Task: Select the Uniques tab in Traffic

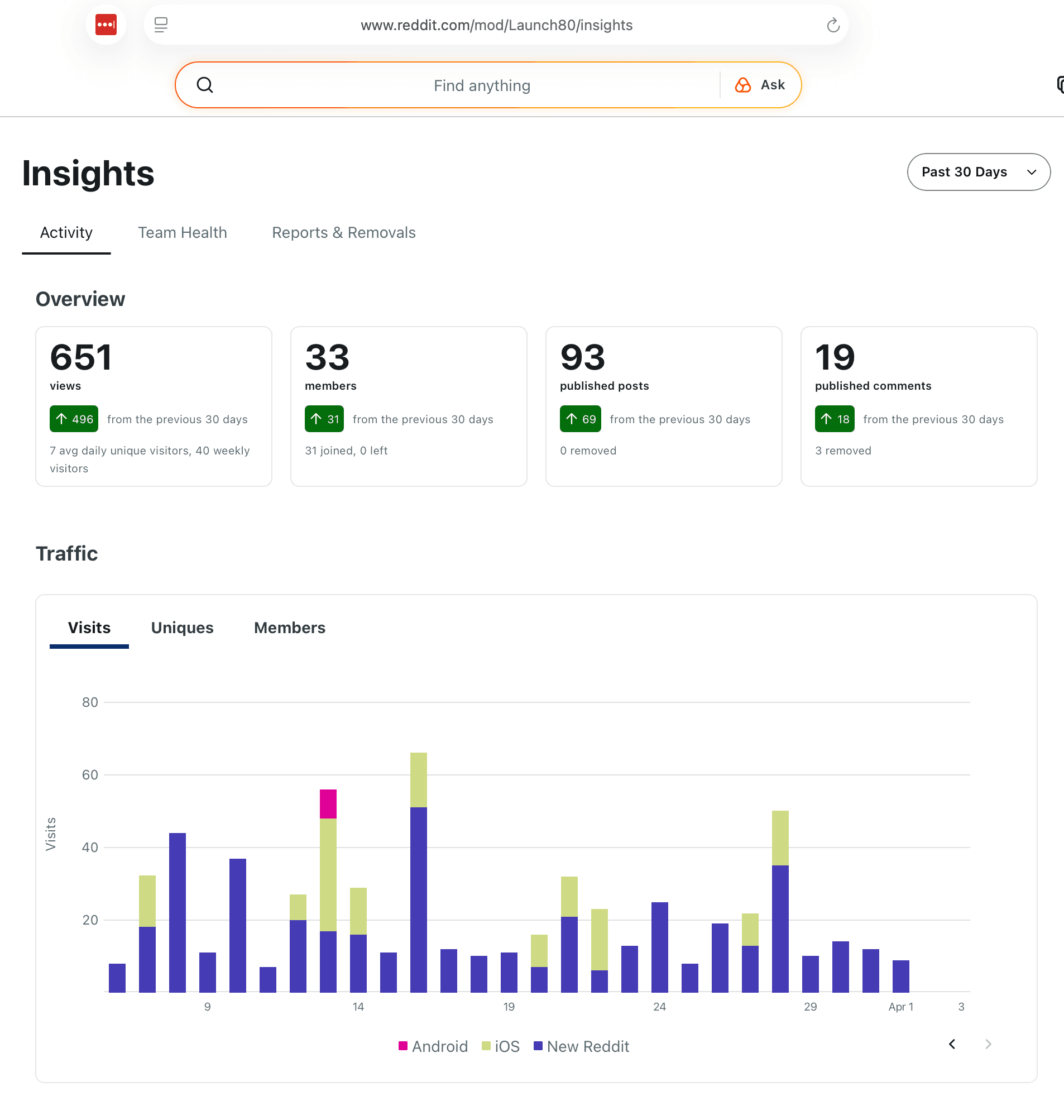Action: 182,628
